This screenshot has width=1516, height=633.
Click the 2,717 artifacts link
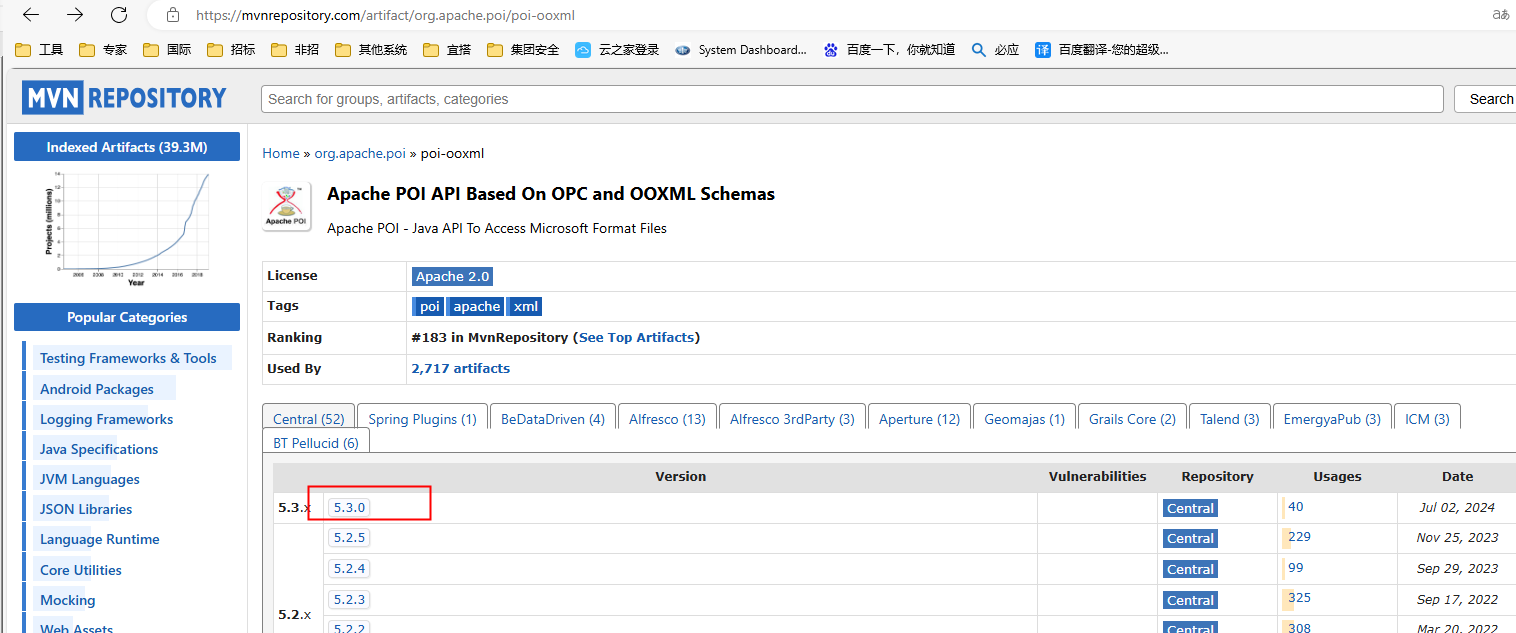pos(460,368)
